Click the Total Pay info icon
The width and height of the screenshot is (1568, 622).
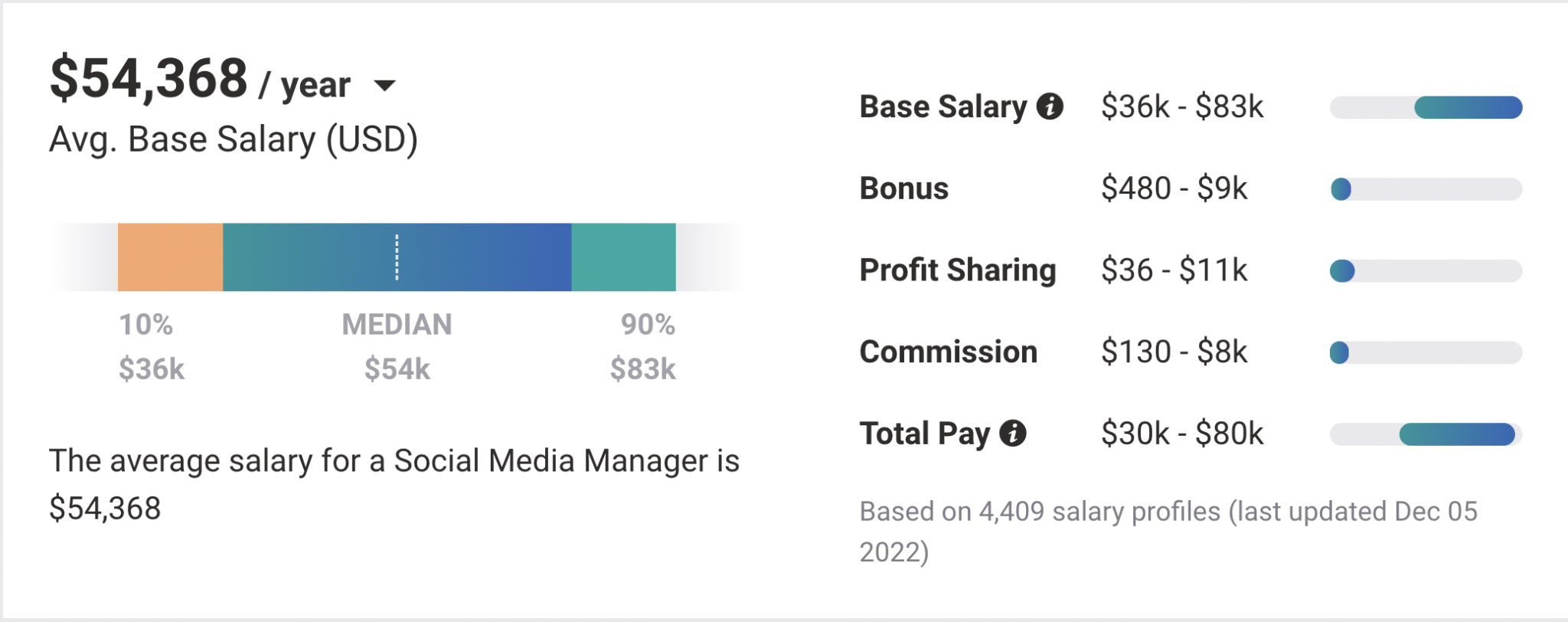click(x=1014, y=434)
